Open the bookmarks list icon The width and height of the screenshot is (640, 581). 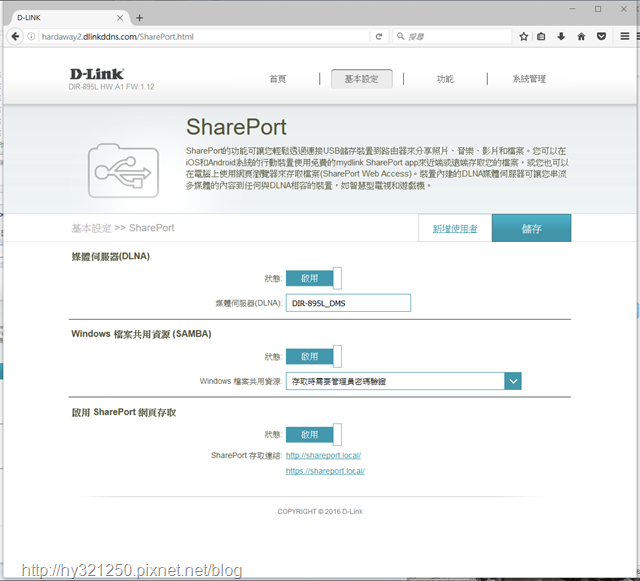point(541,36)
